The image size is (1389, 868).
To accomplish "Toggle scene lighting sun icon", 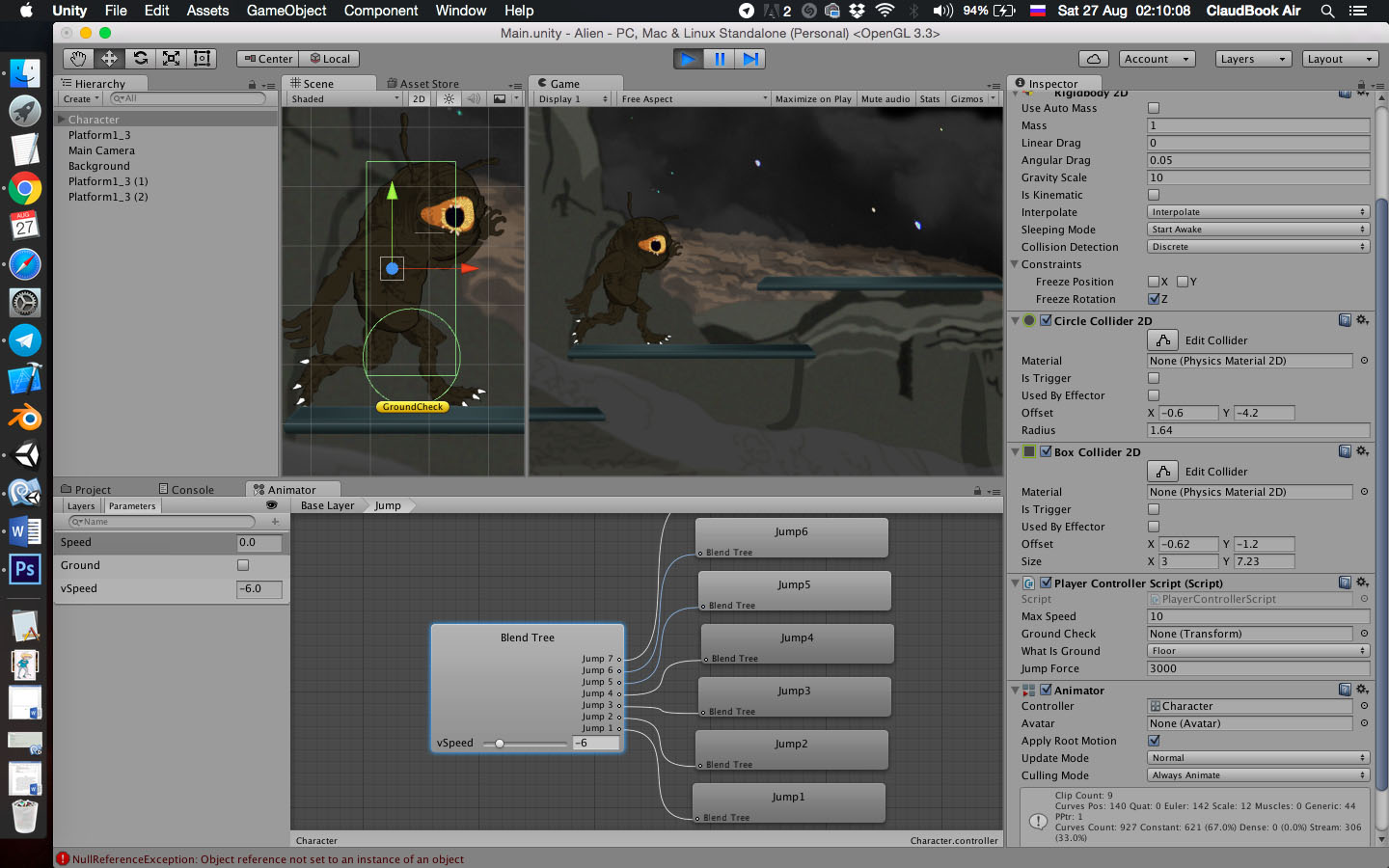I will pos(449,99).
